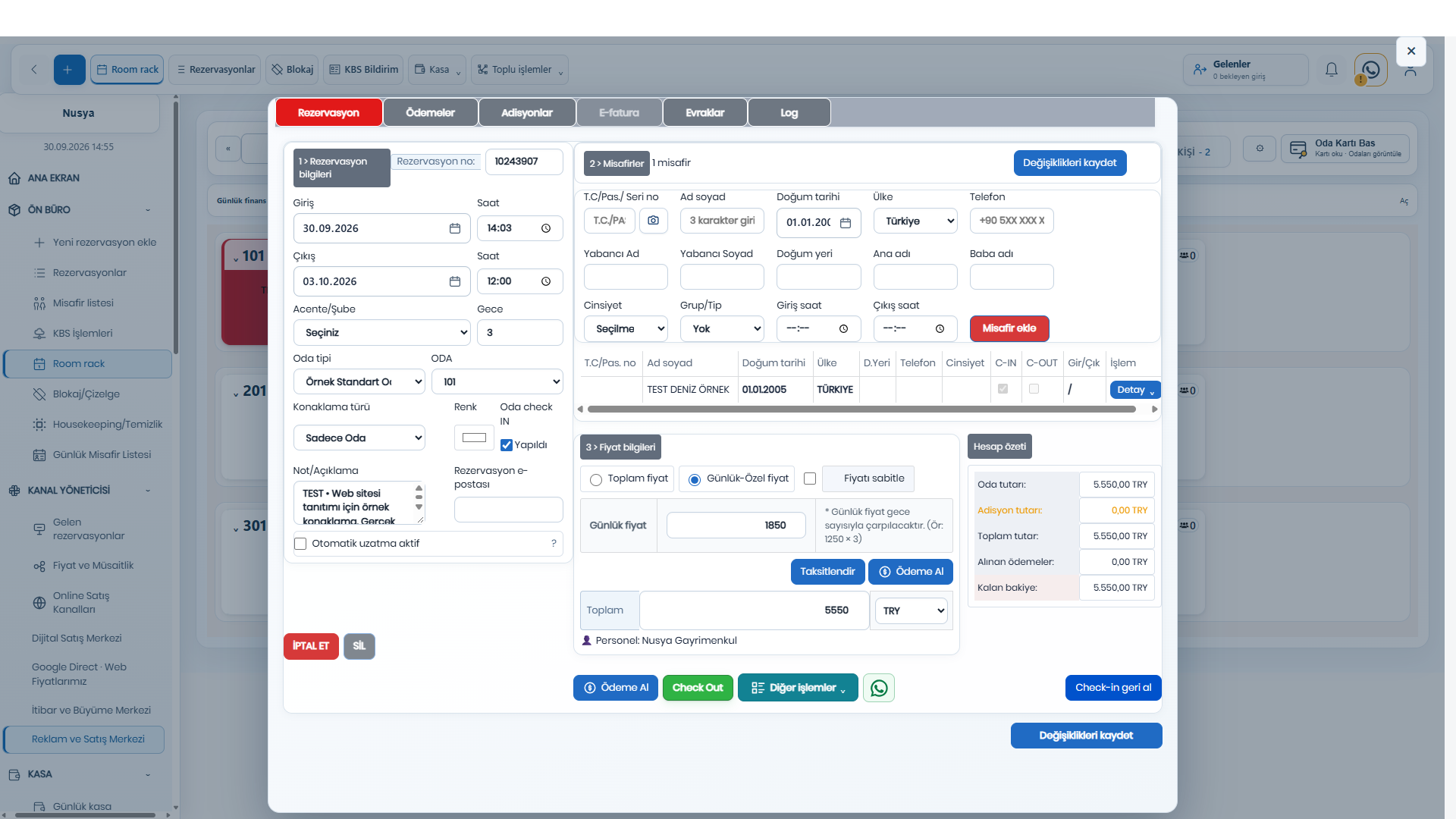1456x819 pixels.
Task: Click the Taksitlendir button
Action: pyautogui.click(x=827, y=572)
